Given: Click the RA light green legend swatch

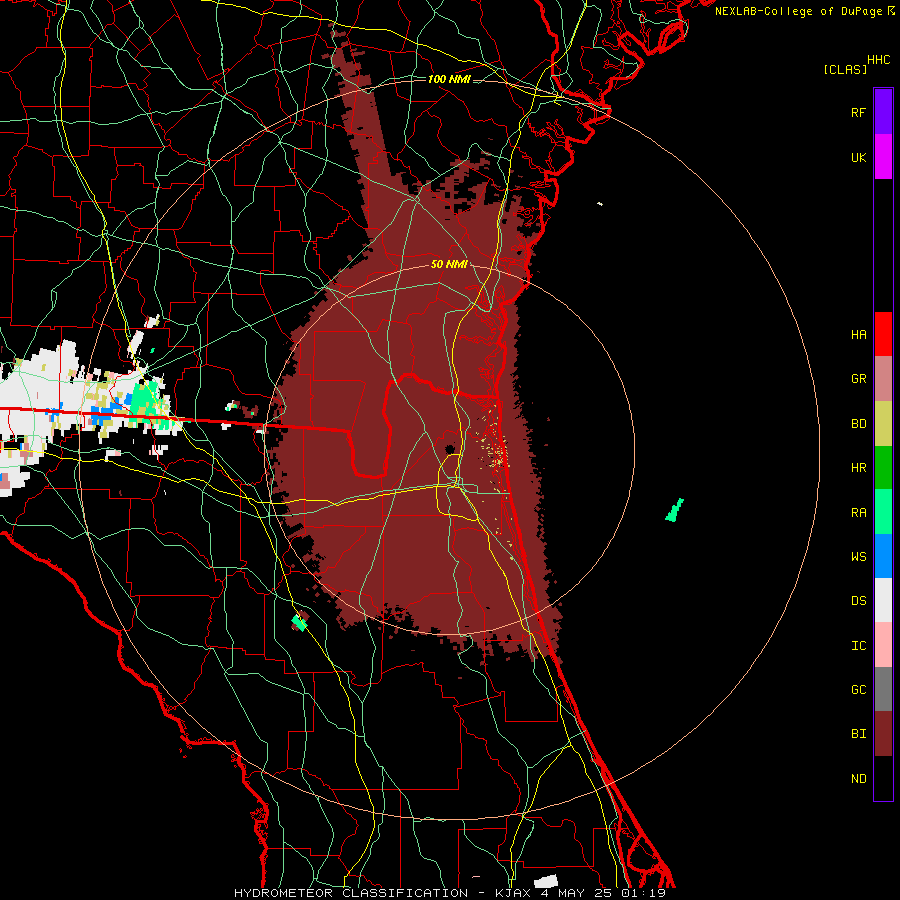Looking at the screenshot, I should click(x=883, y=512).
